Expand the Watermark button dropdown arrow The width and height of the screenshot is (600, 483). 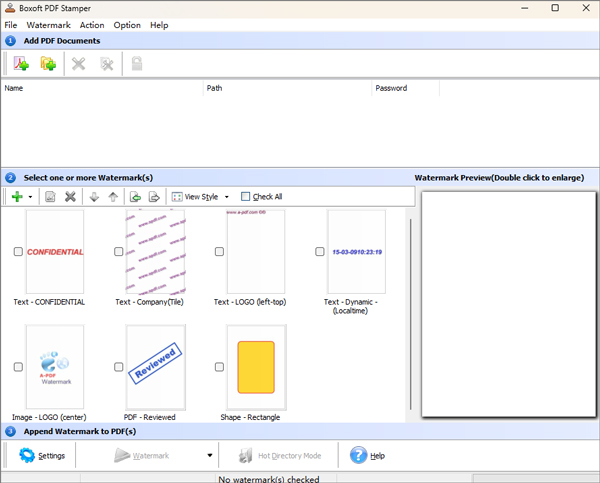click(x=210, y=456)
